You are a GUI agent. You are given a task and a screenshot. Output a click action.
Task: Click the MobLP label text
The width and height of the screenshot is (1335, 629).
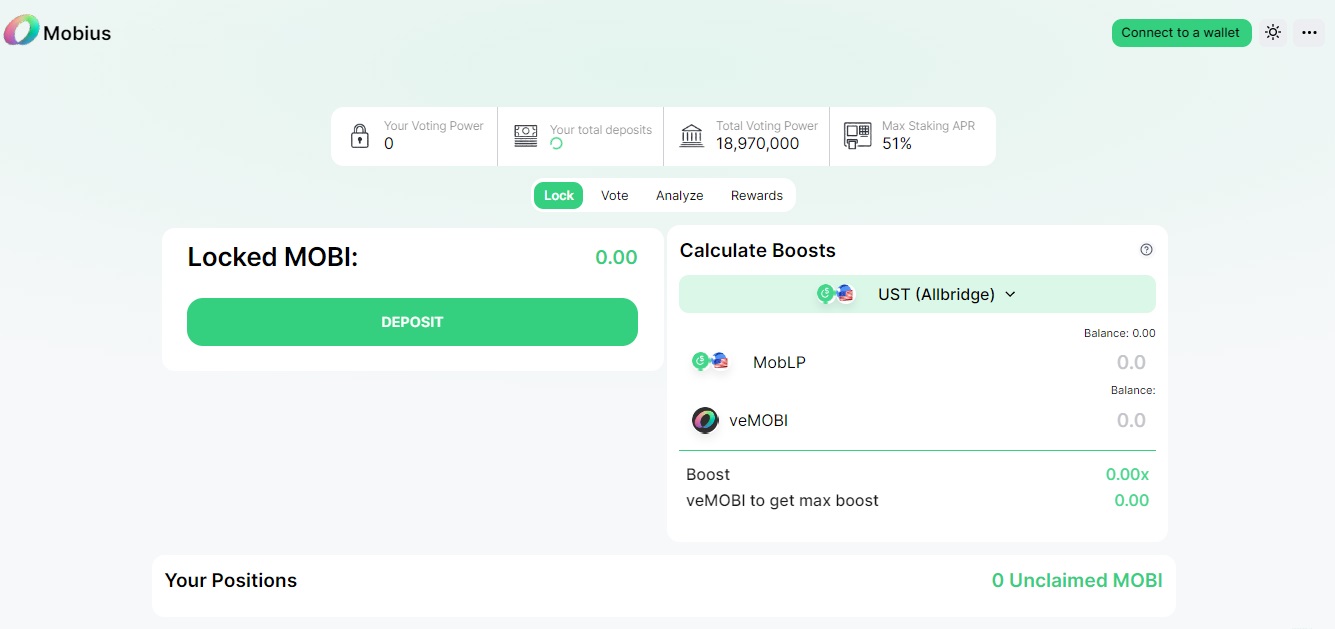point(779,362)
